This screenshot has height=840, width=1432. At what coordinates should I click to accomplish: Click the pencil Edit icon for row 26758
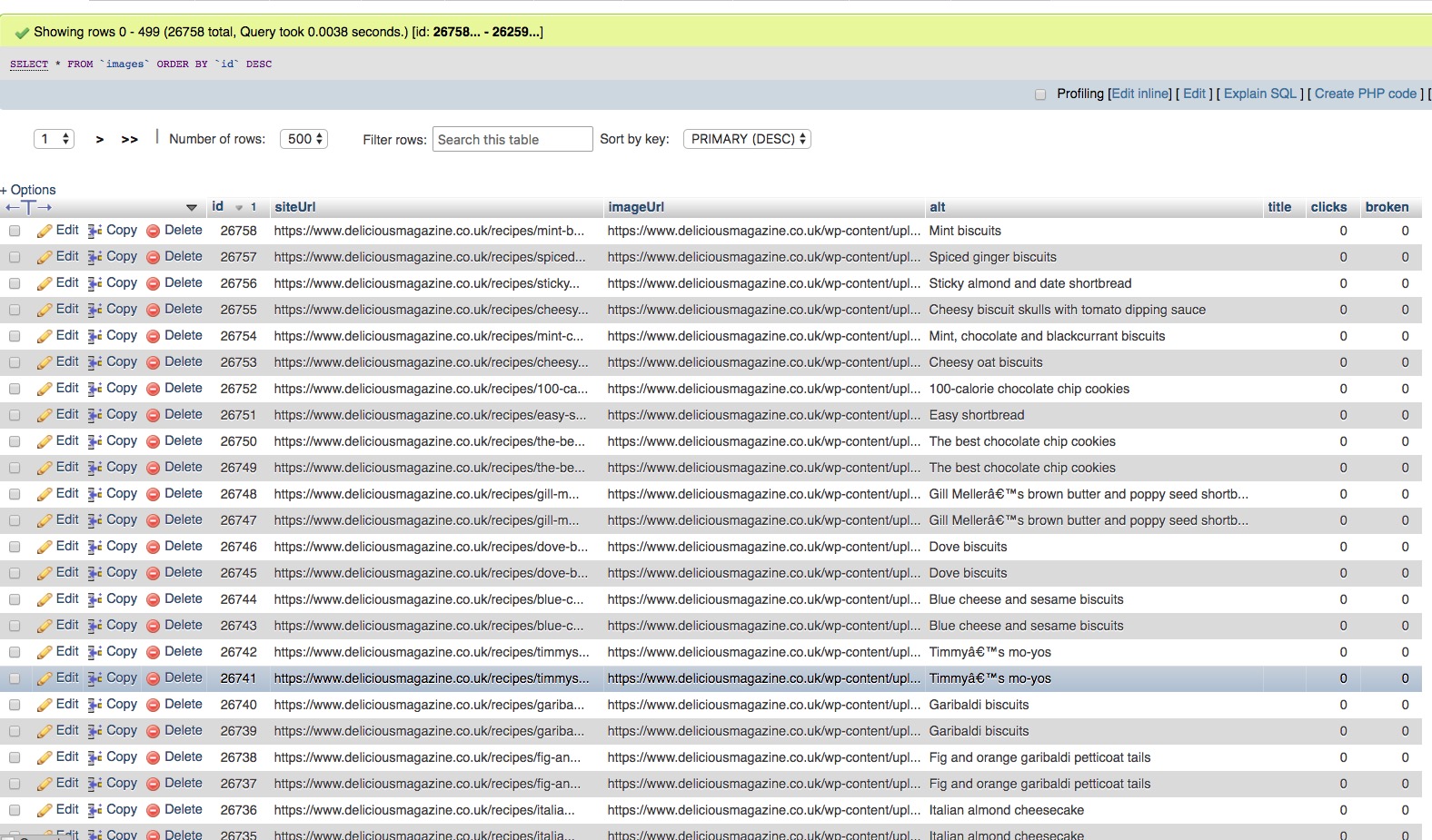pyautogui.click(x=44, y=232)
